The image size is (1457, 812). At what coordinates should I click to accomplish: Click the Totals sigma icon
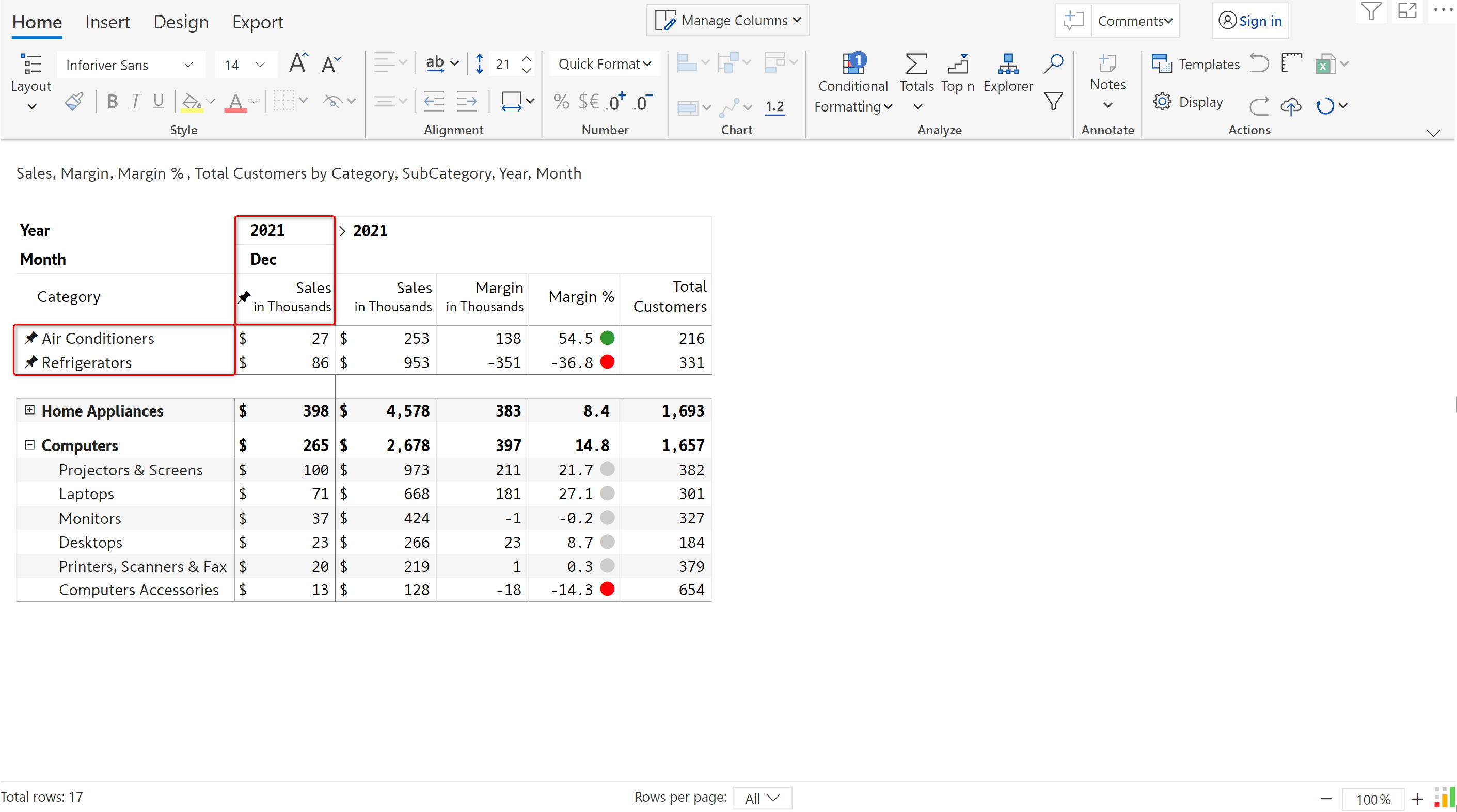pyautogui.click(x=916, y=65)
